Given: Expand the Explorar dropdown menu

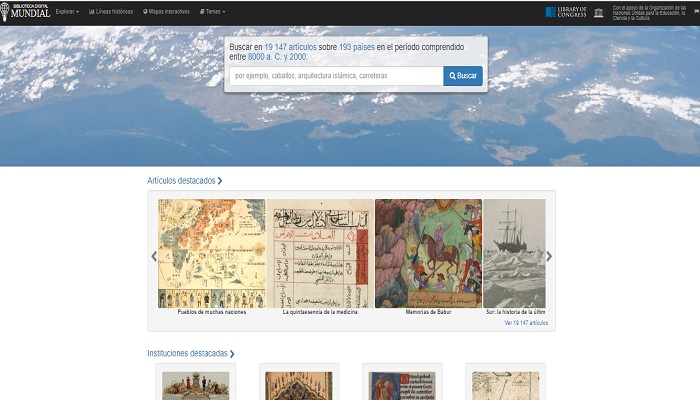Looking at the screenshot, I should point(67,12).
